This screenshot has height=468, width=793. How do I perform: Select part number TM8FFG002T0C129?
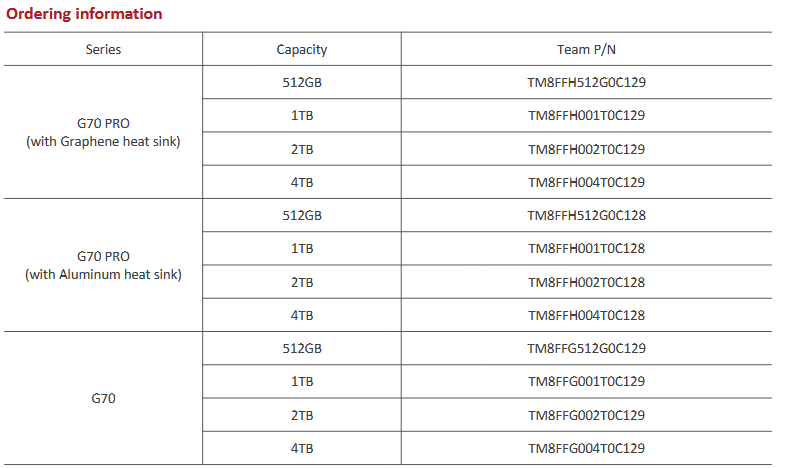click(587, 415)
